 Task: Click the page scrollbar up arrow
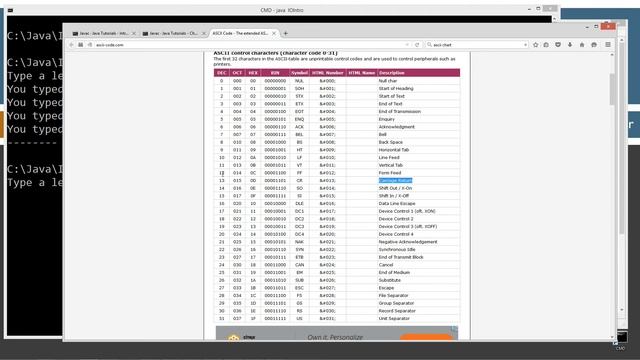[611, 55]
